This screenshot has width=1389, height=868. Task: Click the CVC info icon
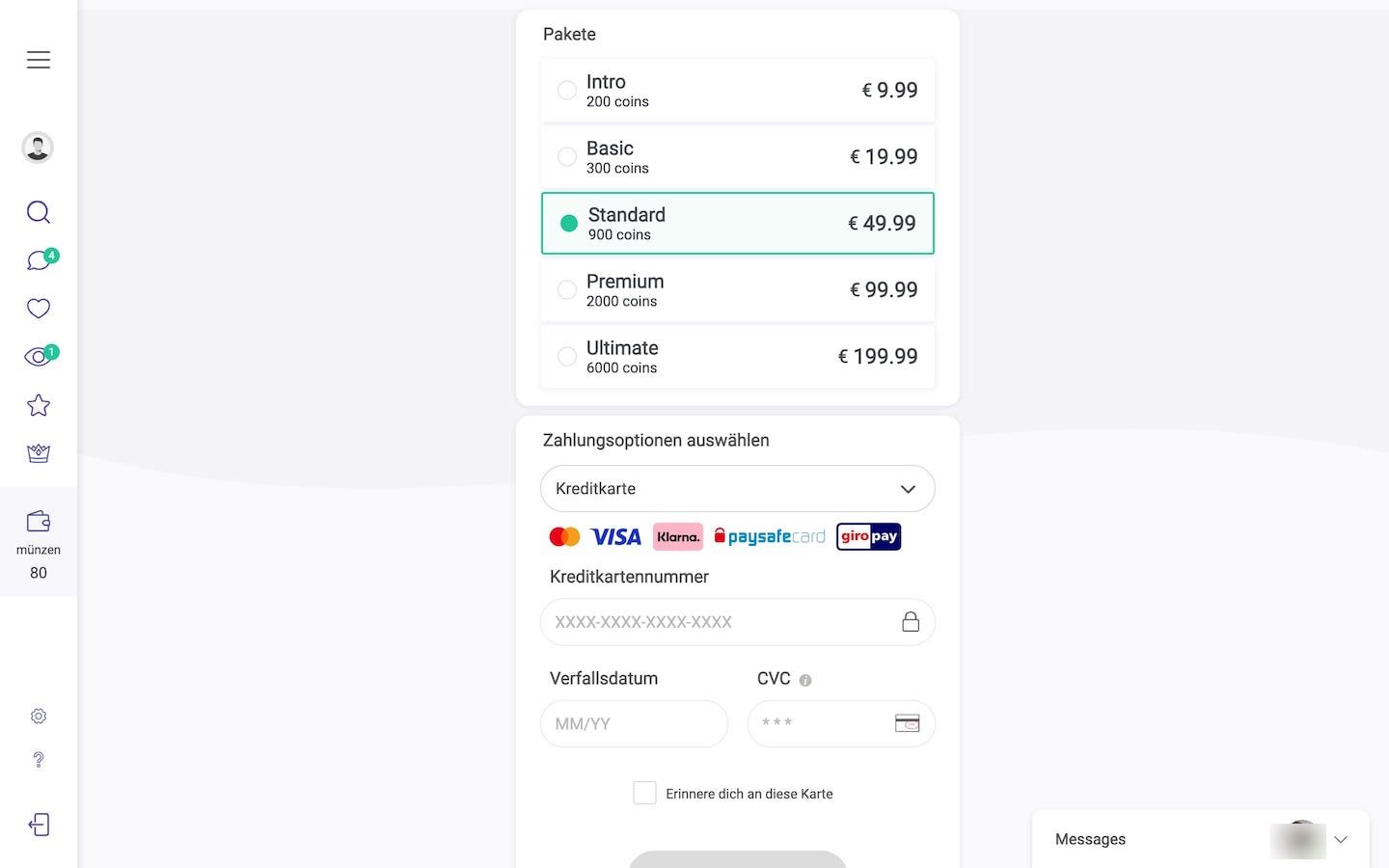coord(805,680)
